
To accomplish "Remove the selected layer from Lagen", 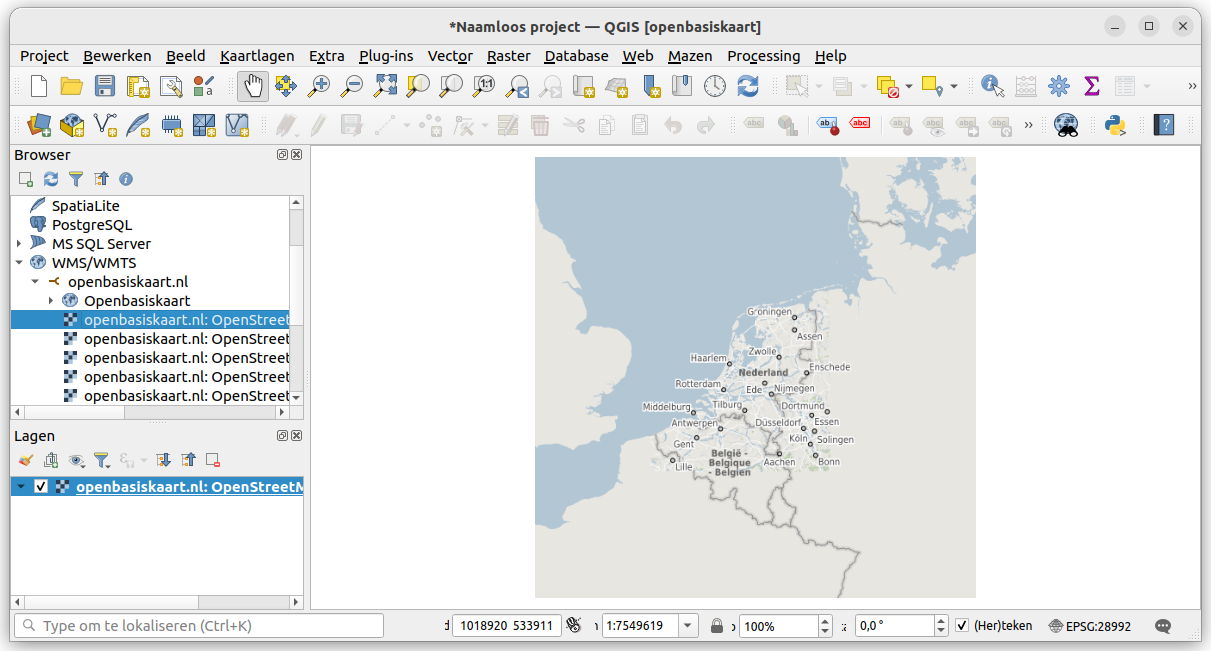I will tap(213, 460).
